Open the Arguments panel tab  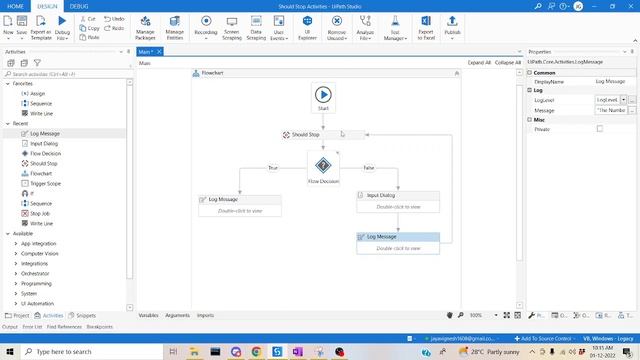tap(177, 315)
